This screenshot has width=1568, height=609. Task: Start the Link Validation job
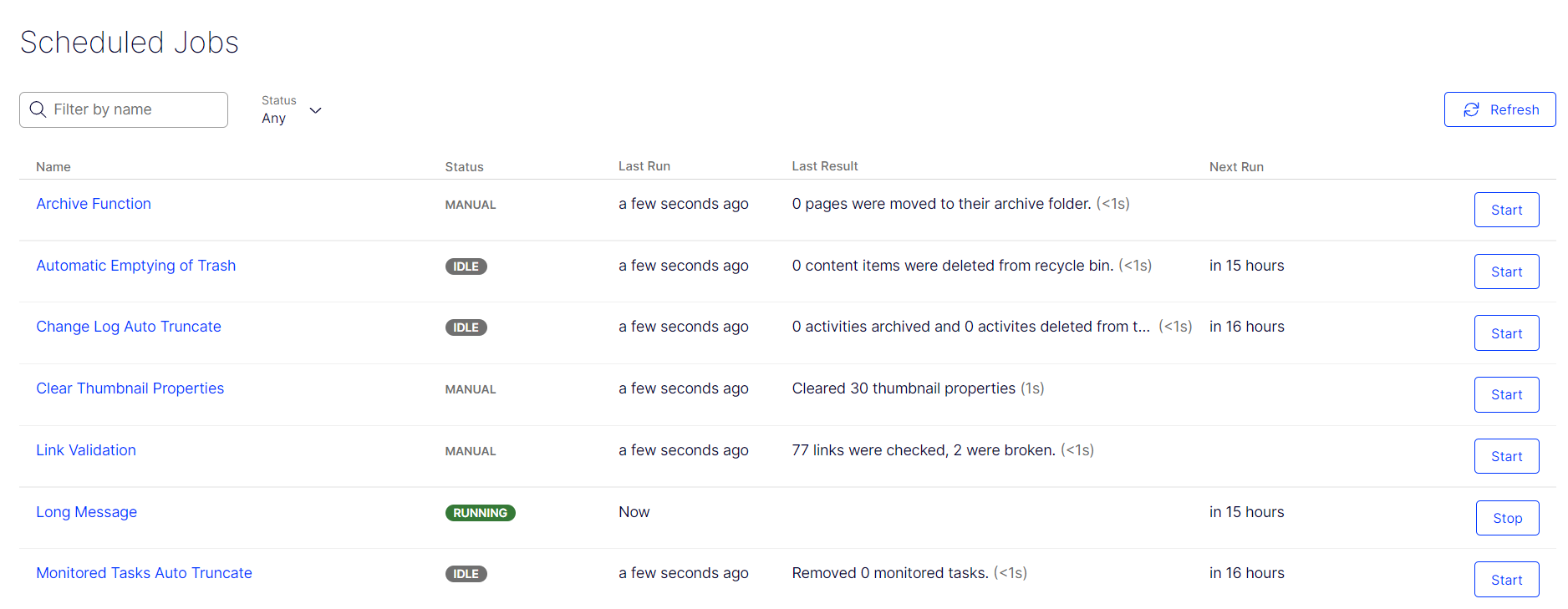[x=1506, y=456]
